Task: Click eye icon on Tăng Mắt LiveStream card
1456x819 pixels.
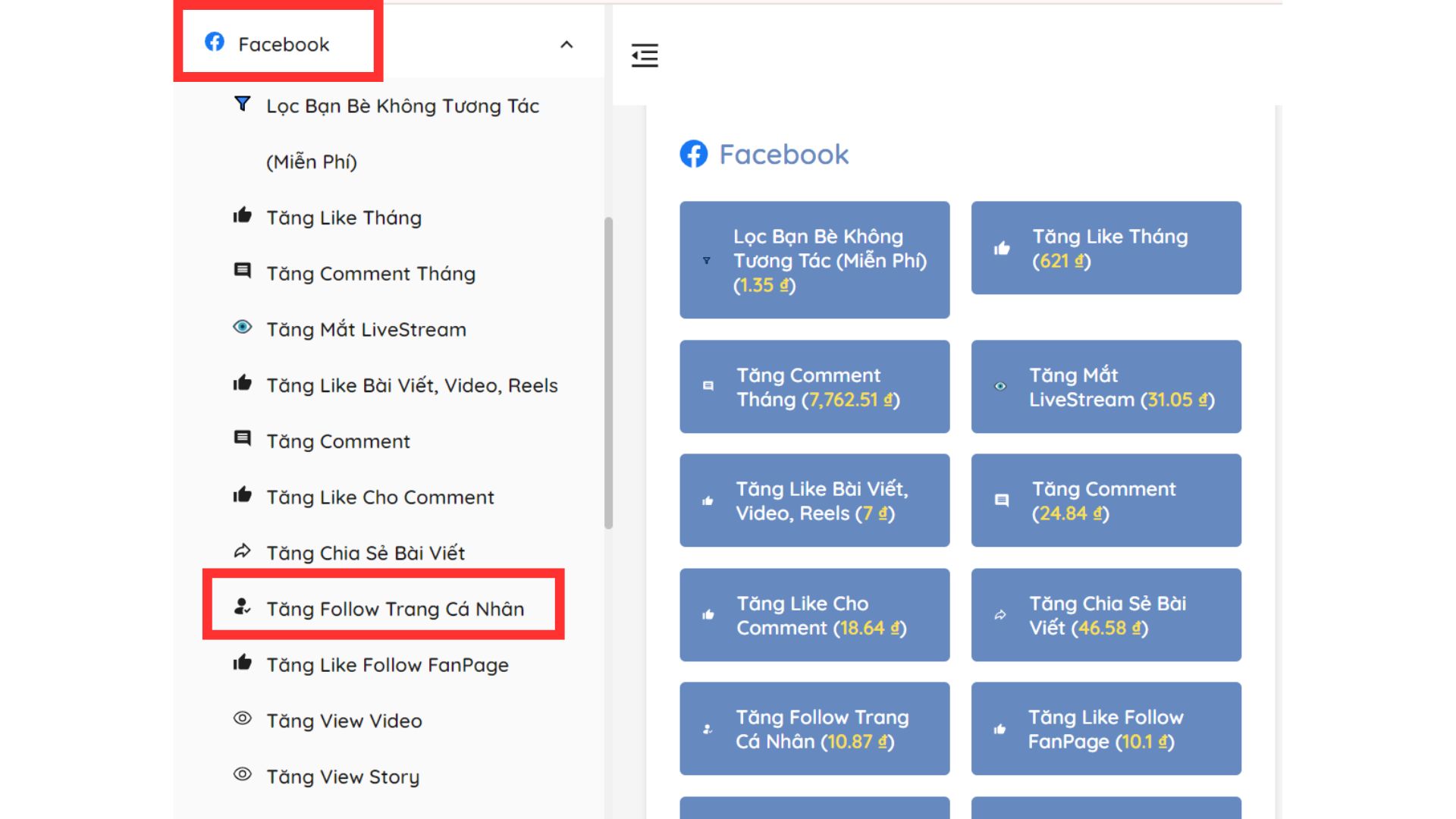Action: point(1000,387)
